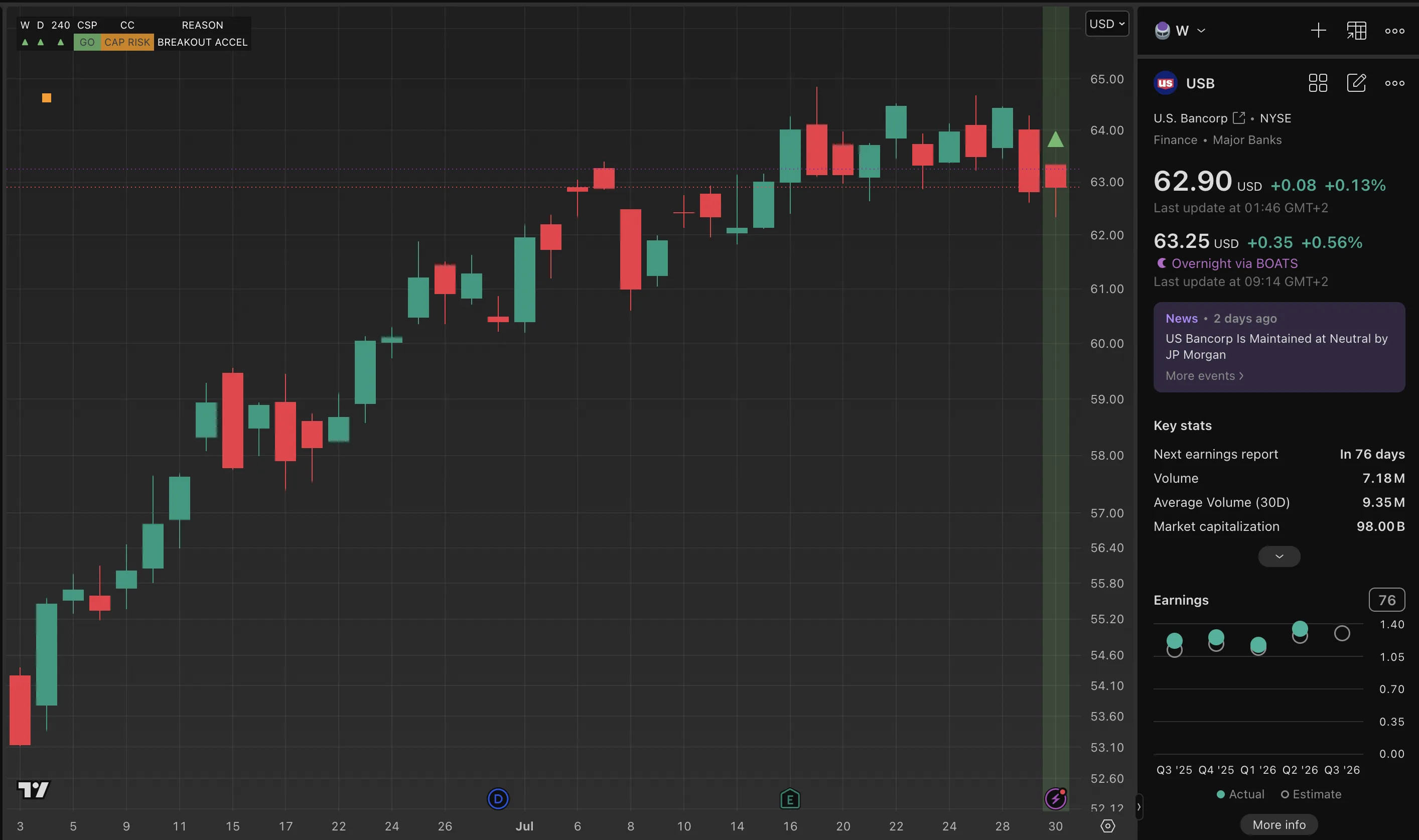Viewport: 1419px width, 840px height.
Task: Click the Earnings section heading
Action: [1181, 600]
